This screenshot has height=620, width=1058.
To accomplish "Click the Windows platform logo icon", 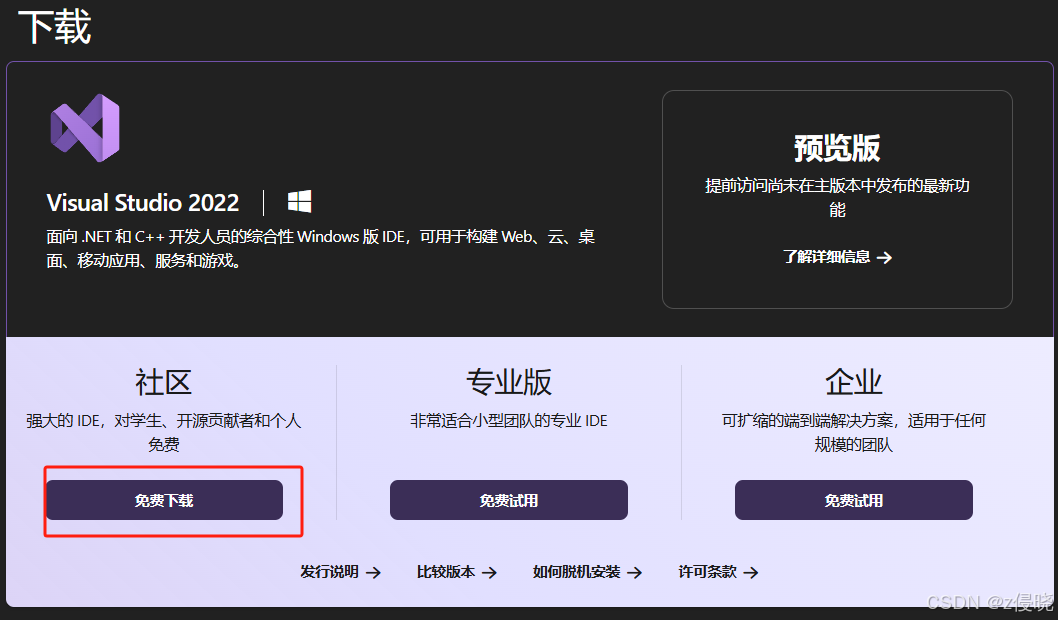I will coord(300,202).
